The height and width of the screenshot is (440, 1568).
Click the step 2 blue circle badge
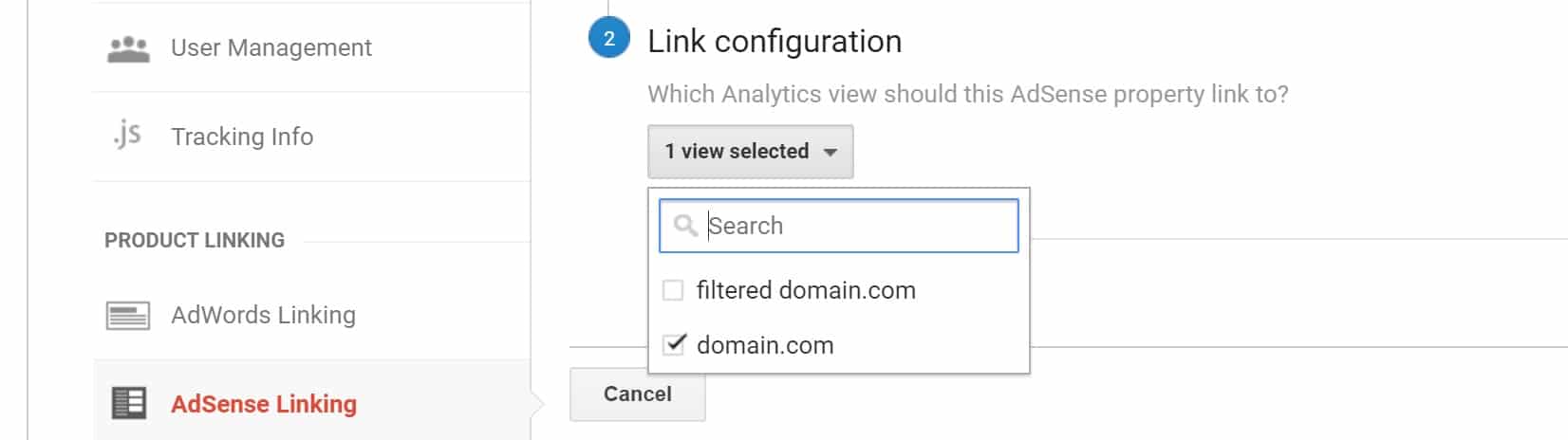(x=608, y=39)
